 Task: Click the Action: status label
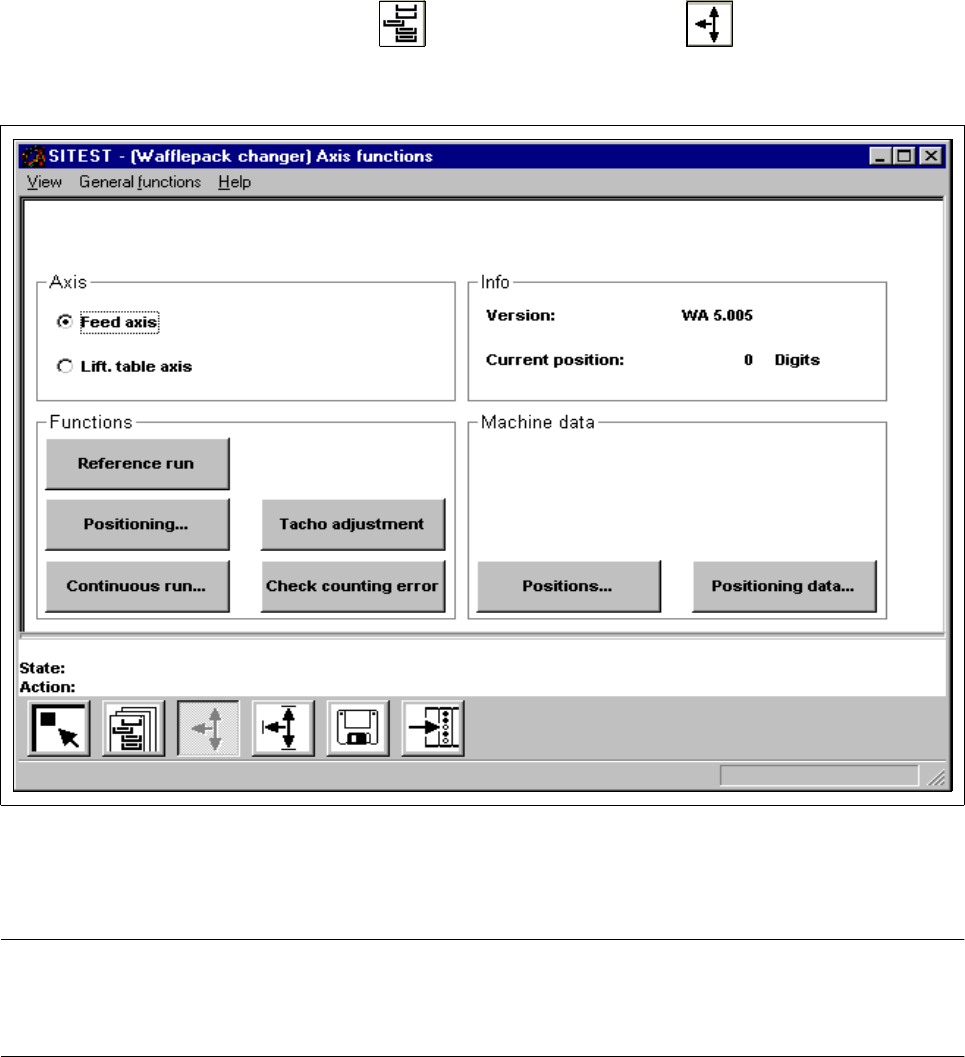tap(47, 687)
